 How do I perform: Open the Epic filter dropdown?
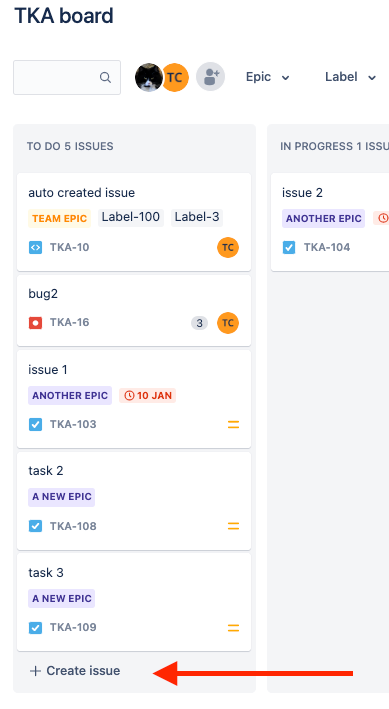tap(267, 77)
